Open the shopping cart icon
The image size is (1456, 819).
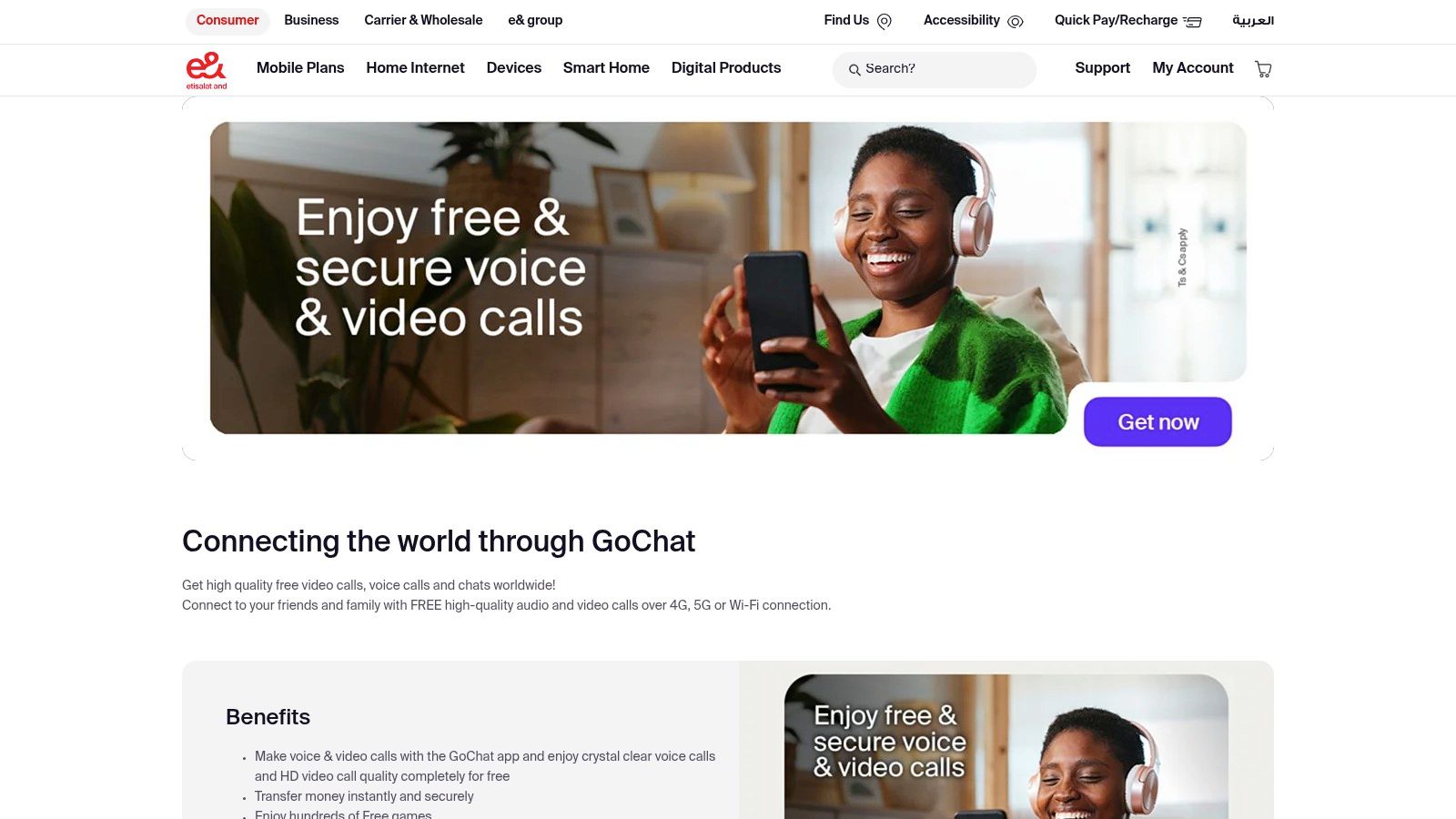pos(1263,69)
